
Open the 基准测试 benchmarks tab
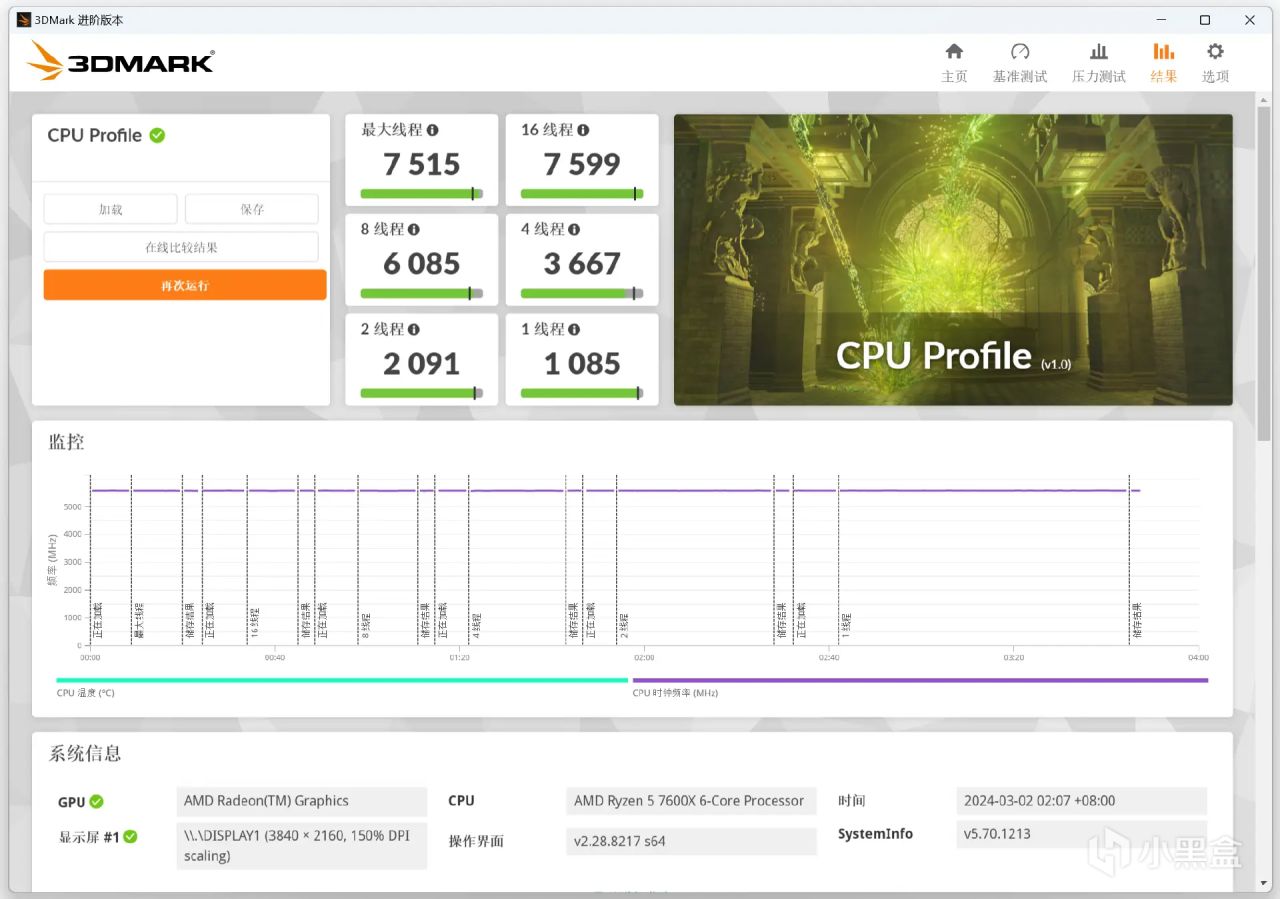pos(1020,63)
